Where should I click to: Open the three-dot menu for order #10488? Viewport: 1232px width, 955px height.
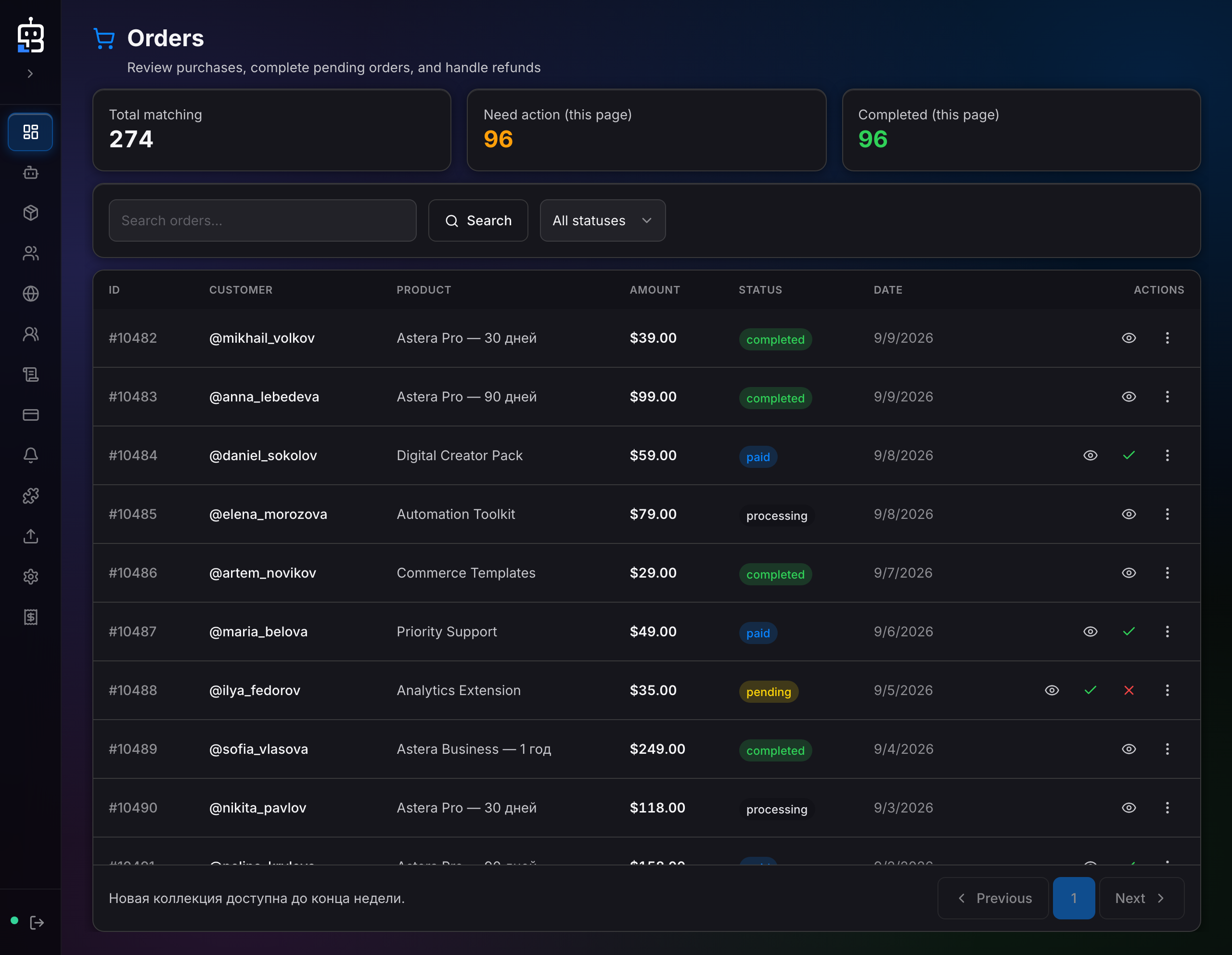point(1167,690)
